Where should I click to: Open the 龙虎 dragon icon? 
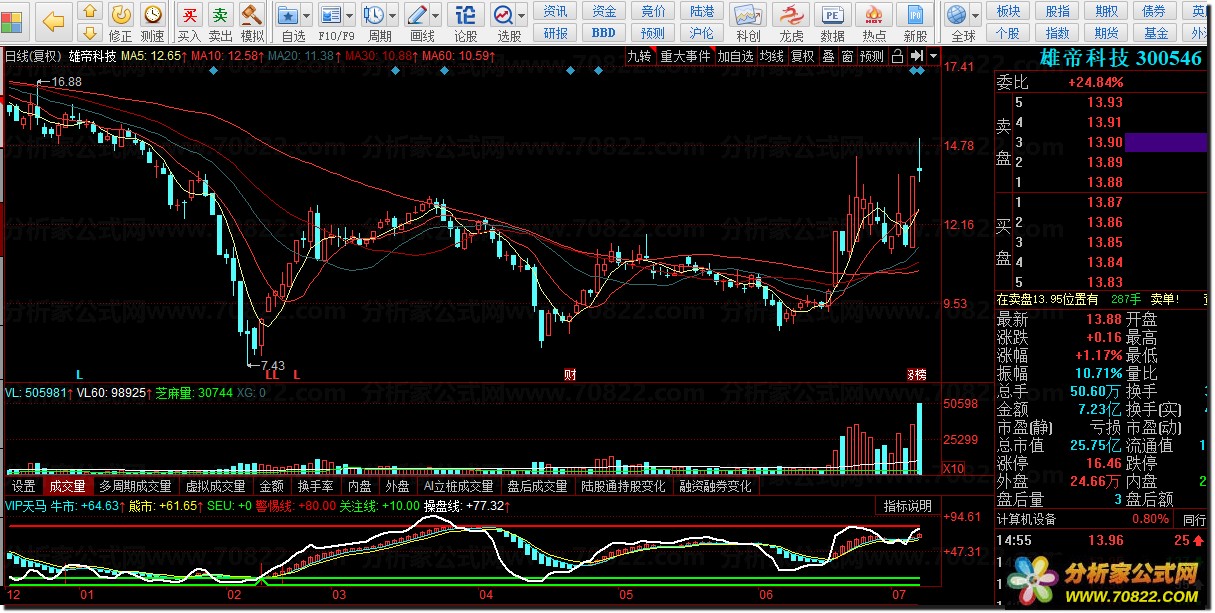[x=791, y=21]
